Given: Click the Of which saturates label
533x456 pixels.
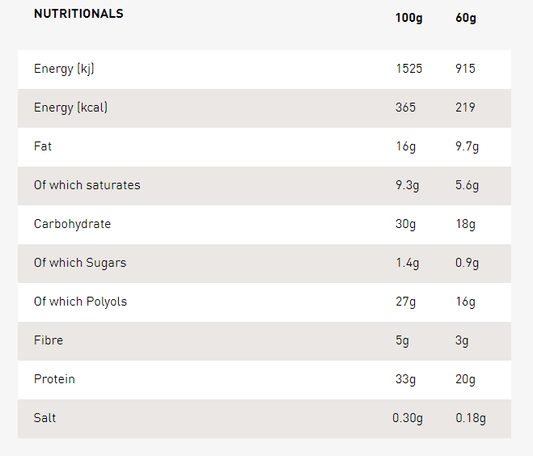Looking at the screenshot, I should click(x=87, y=185).
